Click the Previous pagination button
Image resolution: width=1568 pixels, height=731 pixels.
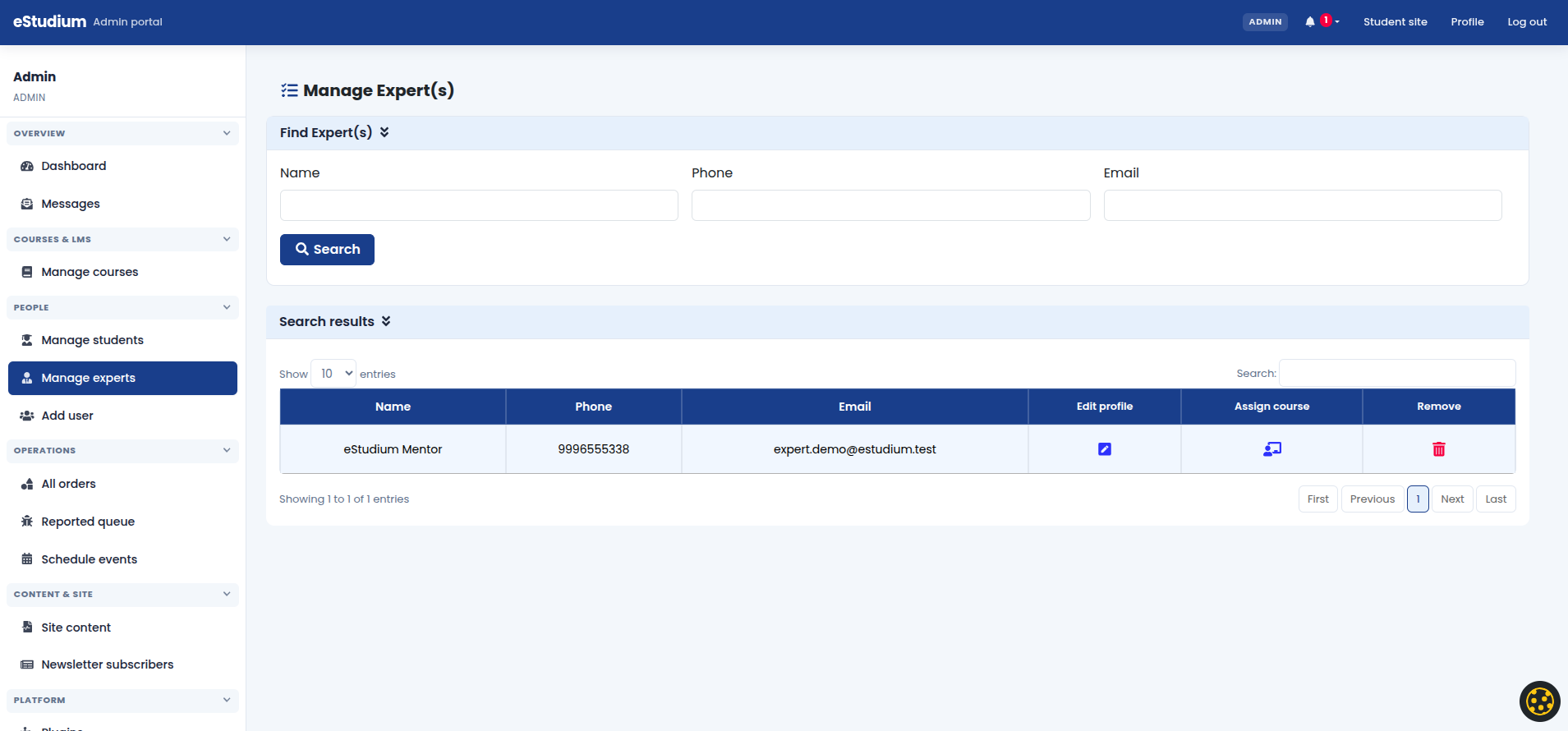tap(1373, 499)
